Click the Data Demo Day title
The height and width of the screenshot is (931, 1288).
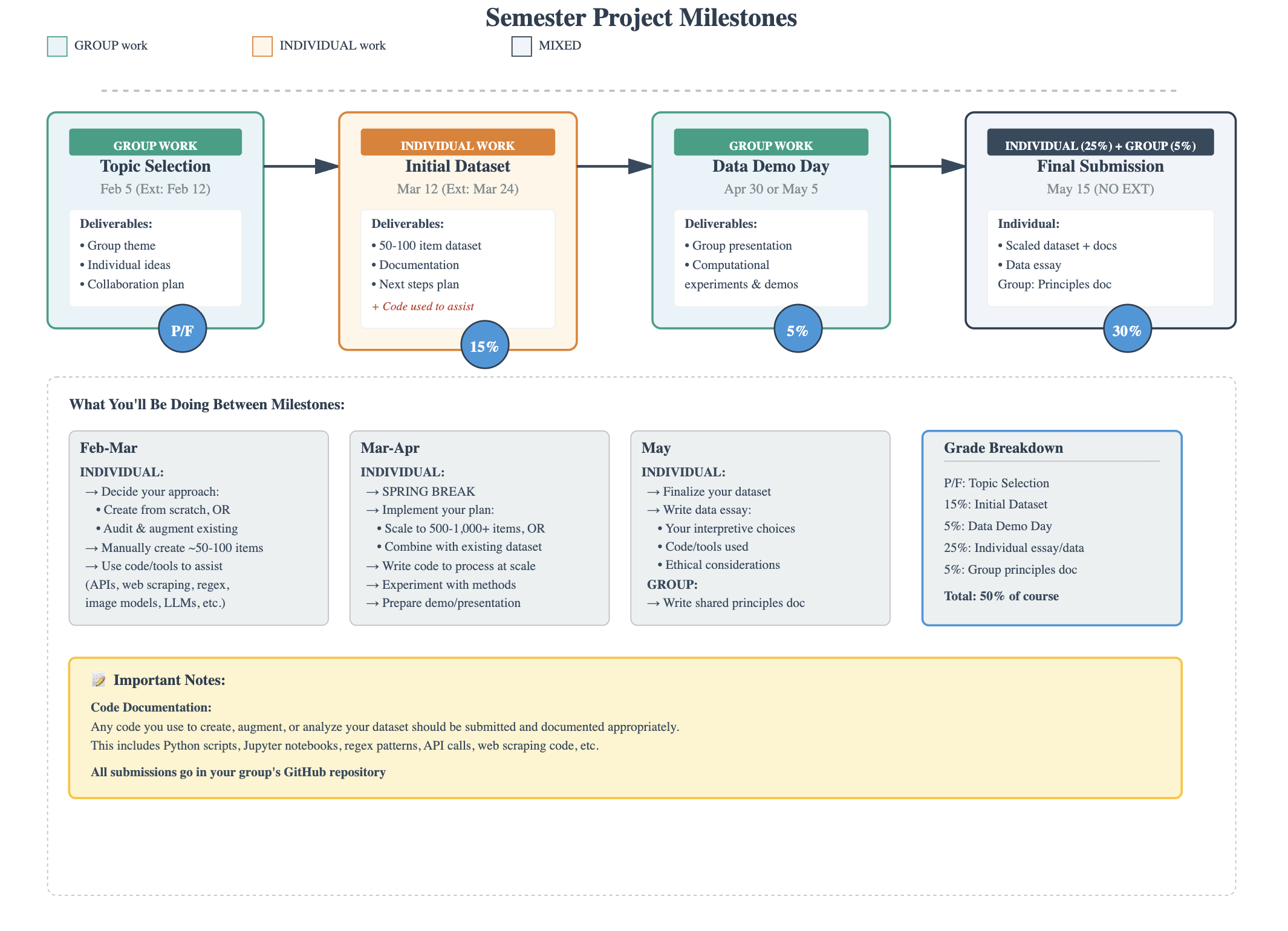coord(770,166)
